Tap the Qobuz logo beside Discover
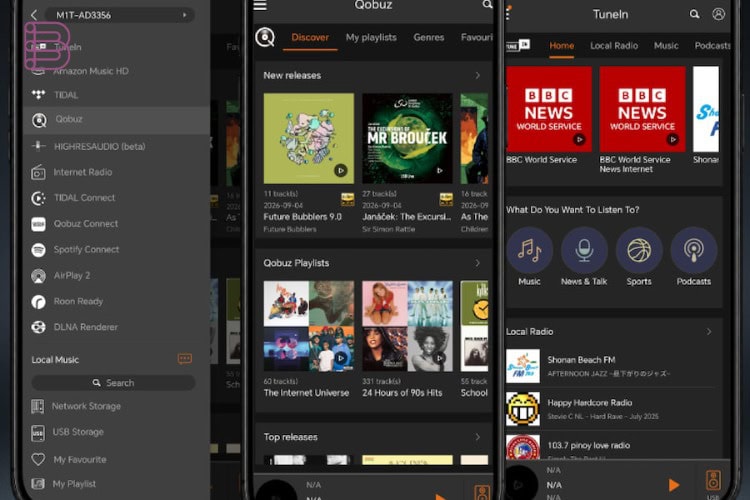Viewport: 750px width, 500px height. 265,37
